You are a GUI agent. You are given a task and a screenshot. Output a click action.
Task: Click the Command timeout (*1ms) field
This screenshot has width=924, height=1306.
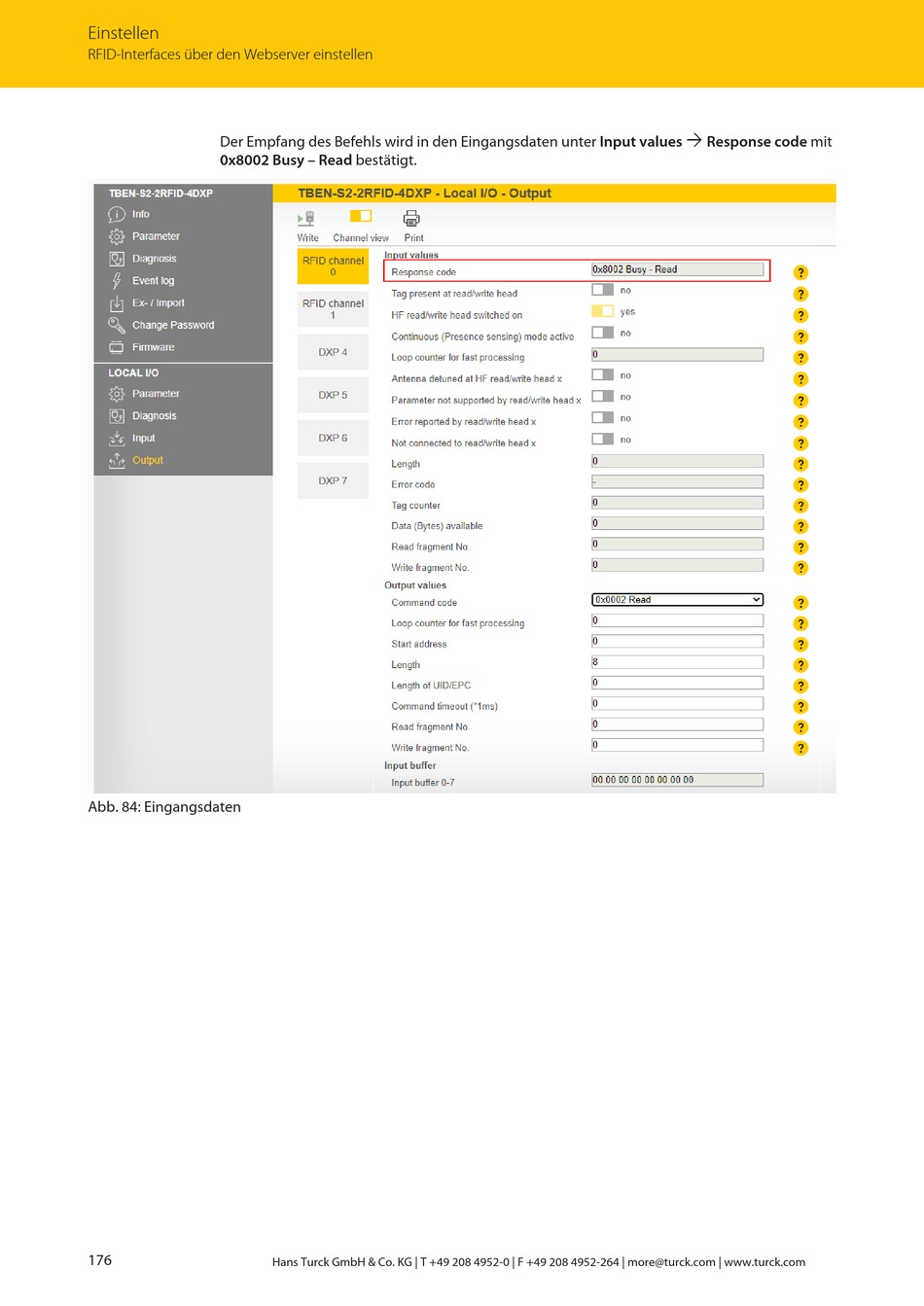coord(677,703)
